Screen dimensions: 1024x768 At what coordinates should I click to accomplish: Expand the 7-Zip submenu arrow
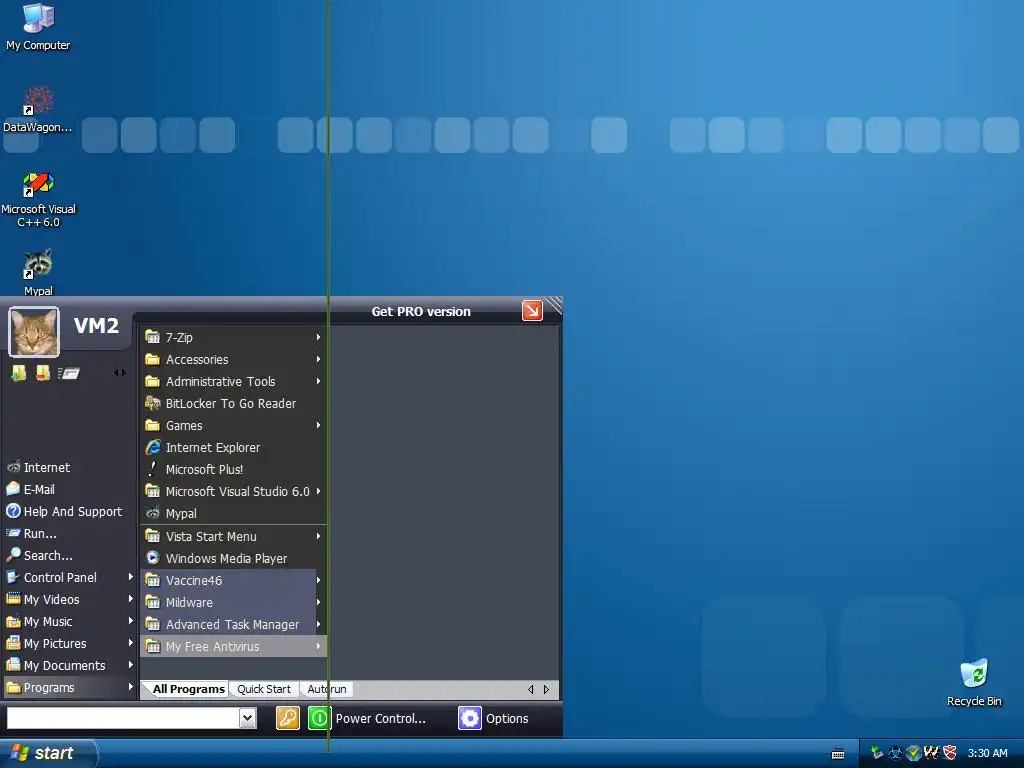point(319,337)
